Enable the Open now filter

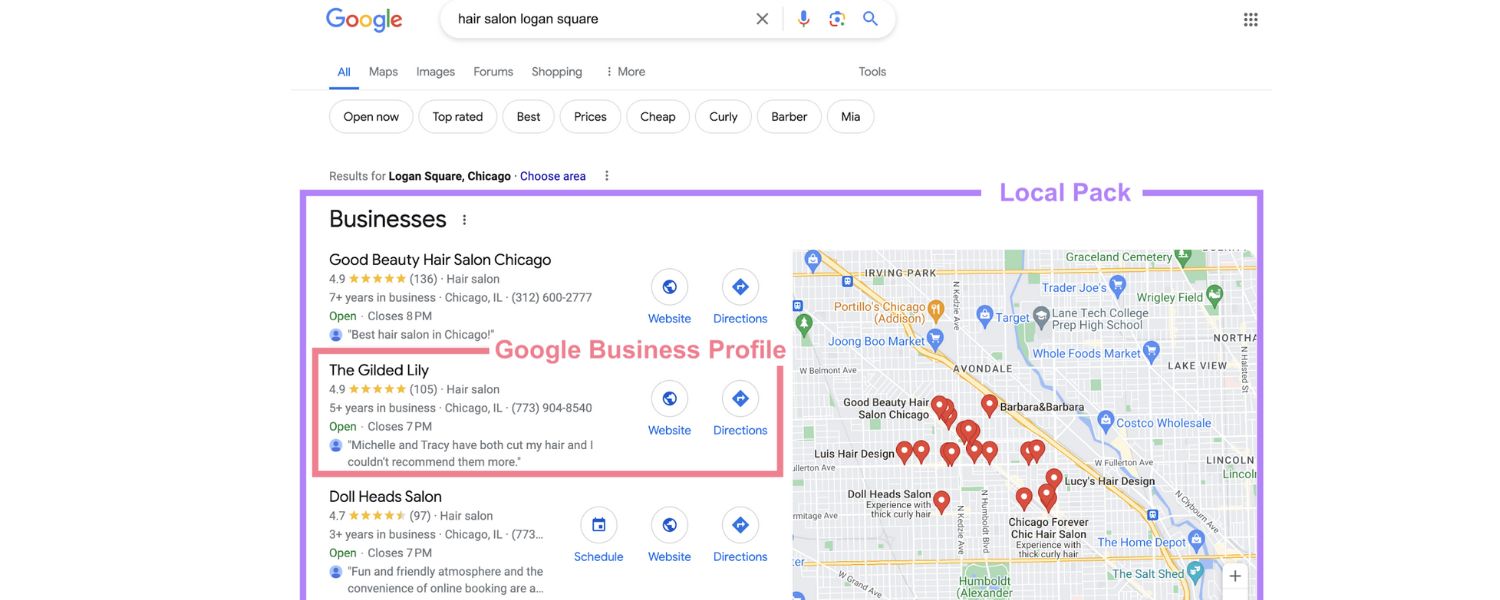(x=370, y=116)
